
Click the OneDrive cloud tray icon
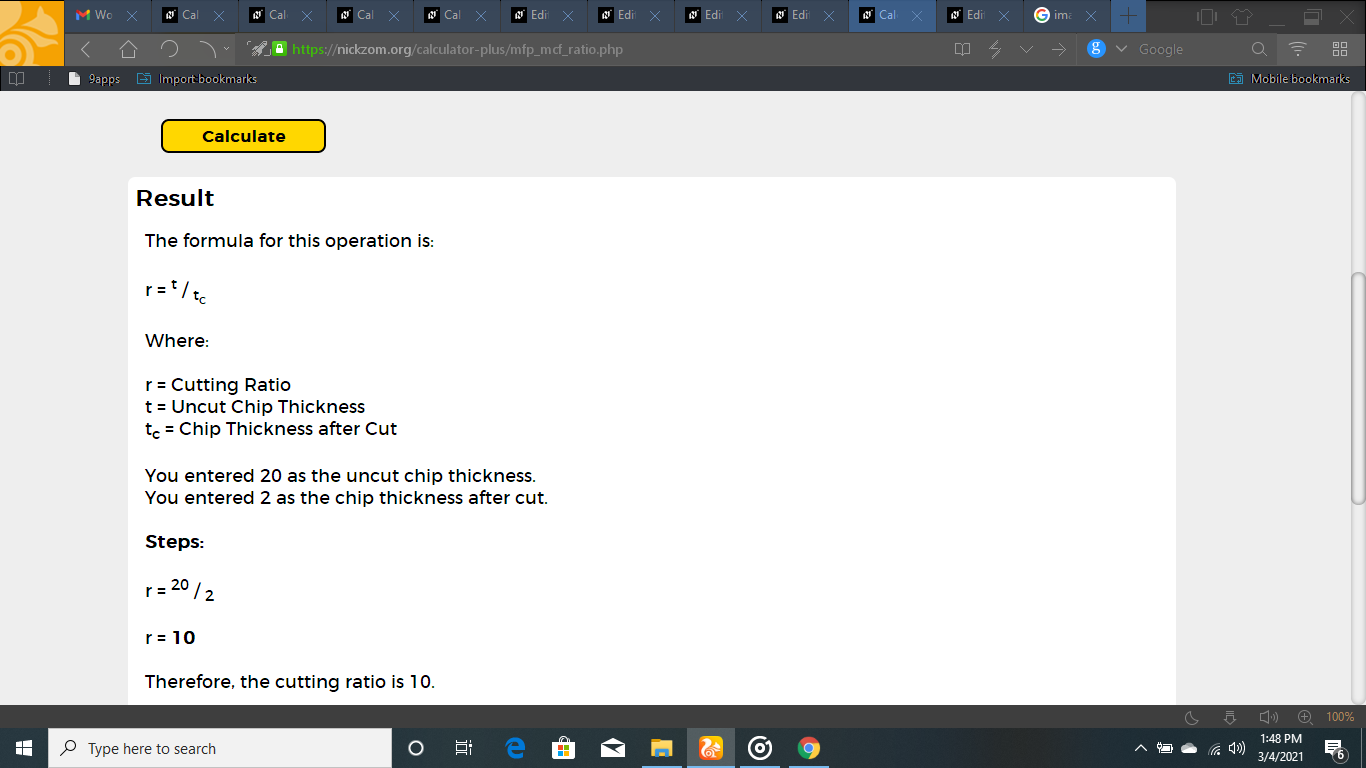pos(1189,748)
